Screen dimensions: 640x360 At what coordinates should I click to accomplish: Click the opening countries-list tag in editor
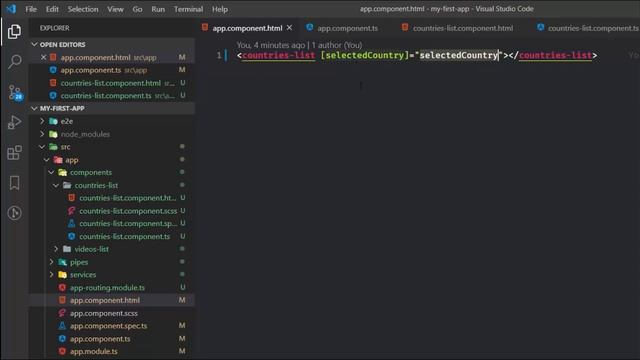(278, 55)
